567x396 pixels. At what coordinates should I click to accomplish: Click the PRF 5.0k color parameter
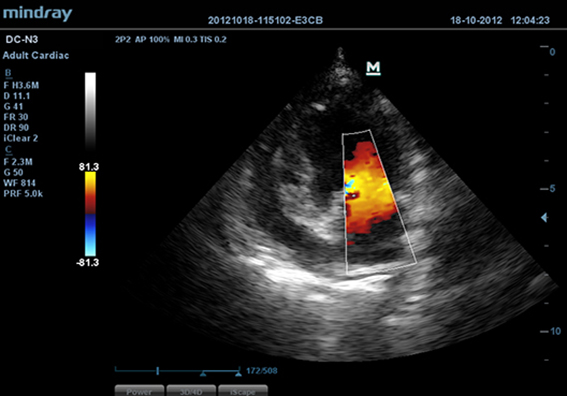coord(23,193)
